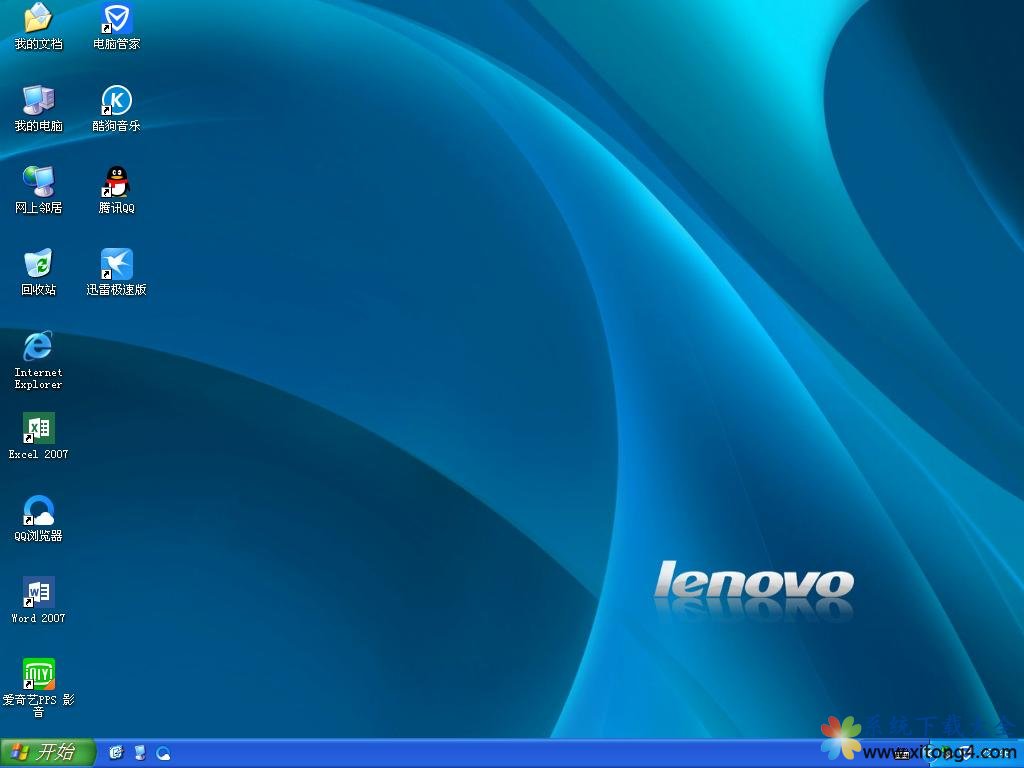Open 我的文档 My Documents

(36, 17)
